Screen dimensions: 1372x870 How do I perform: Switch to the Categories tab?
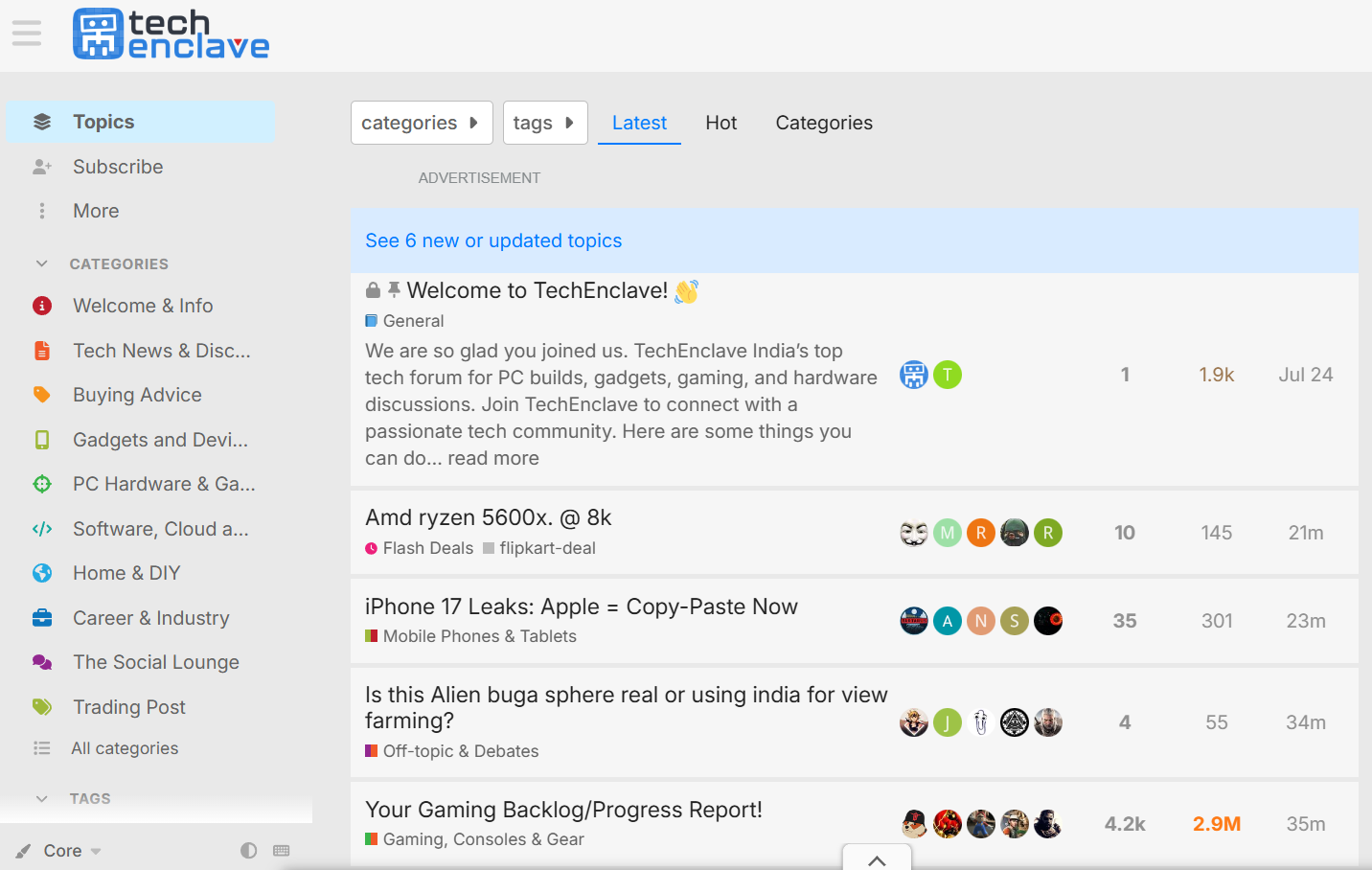[824, 123]
